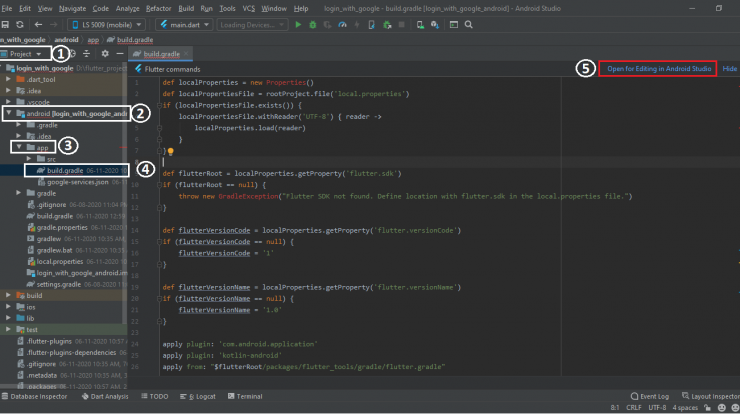Open the SDK Manager icon
The width and height of the screenshot is (740, 414).
(x=435, y=25)
